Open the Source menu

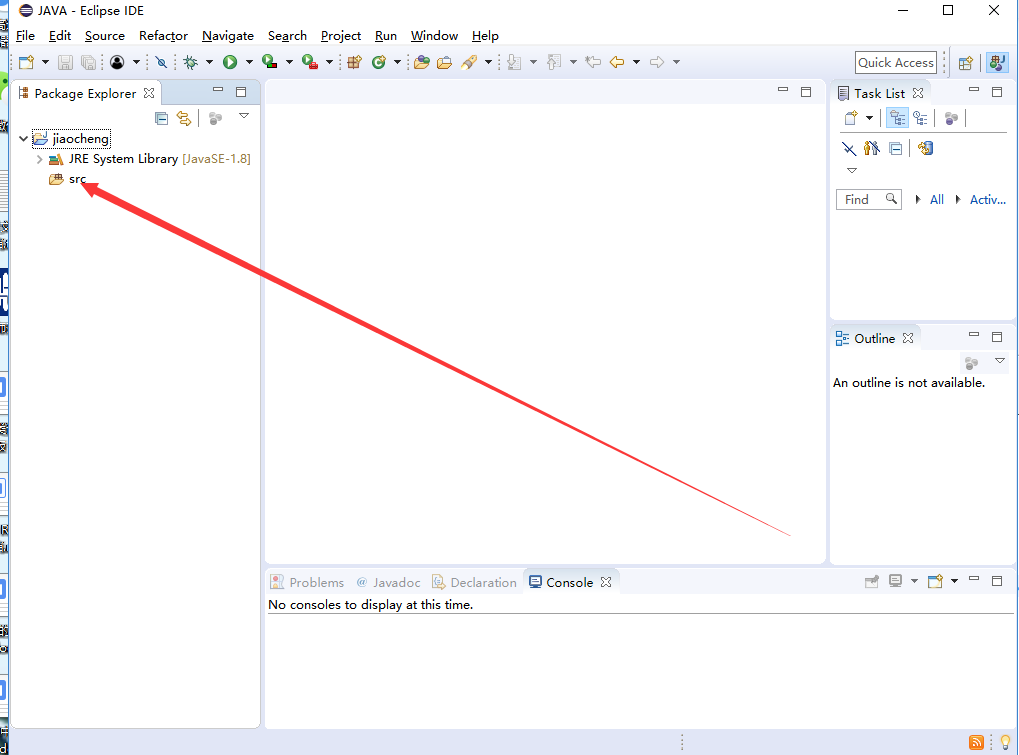(x=105, y=36)
